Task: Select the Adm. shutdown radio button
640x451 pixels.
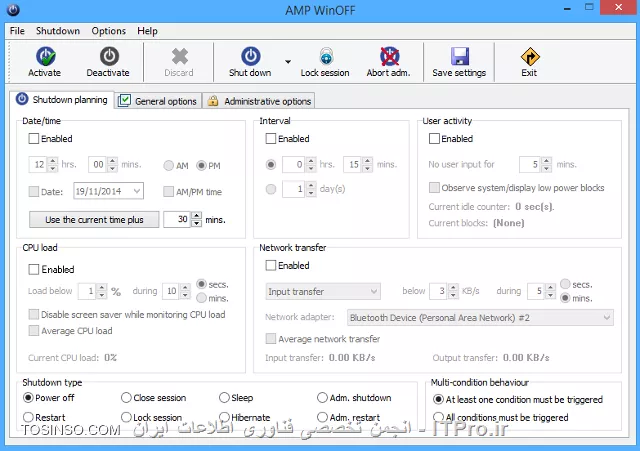Action: 322,397
